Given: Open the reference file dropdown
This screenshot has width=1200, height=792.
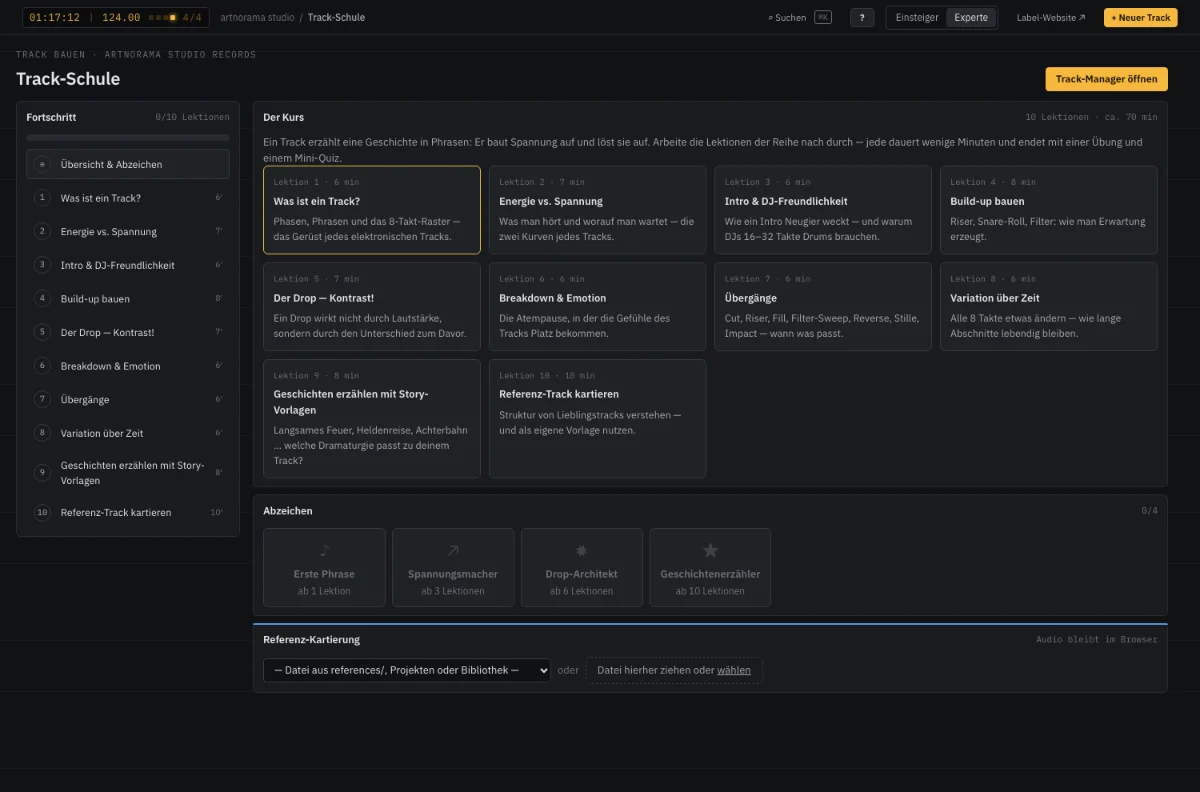Looking at the screenshot, I should 407,670.
